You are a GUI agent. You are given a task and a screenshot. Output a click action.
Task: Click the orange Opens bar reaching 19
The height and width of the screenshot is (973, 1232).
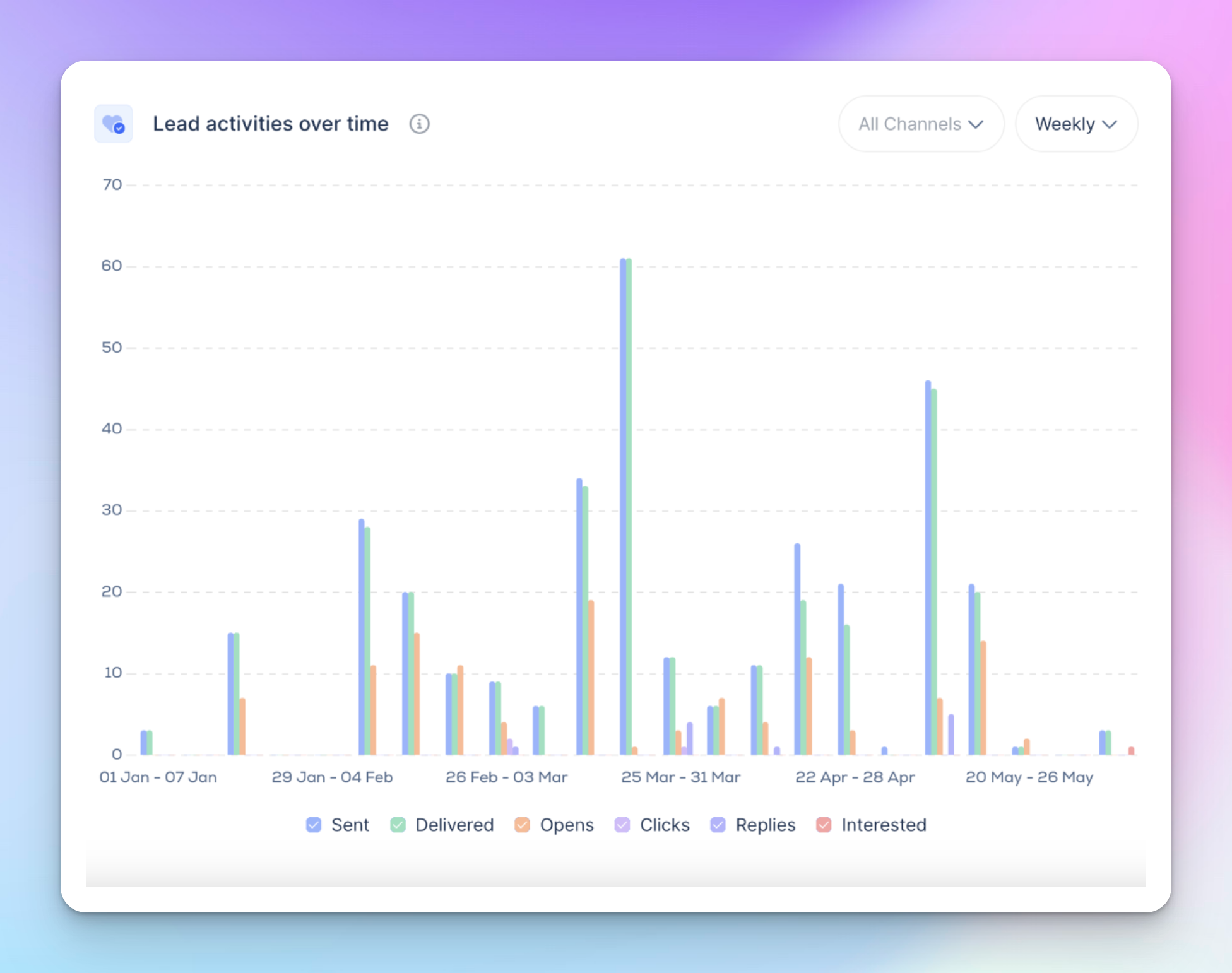(x=591, y=677)
